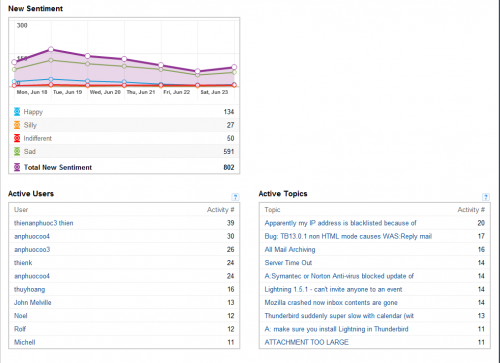Open Mozilla crashed now inbox contents topic

coord(331,303)
